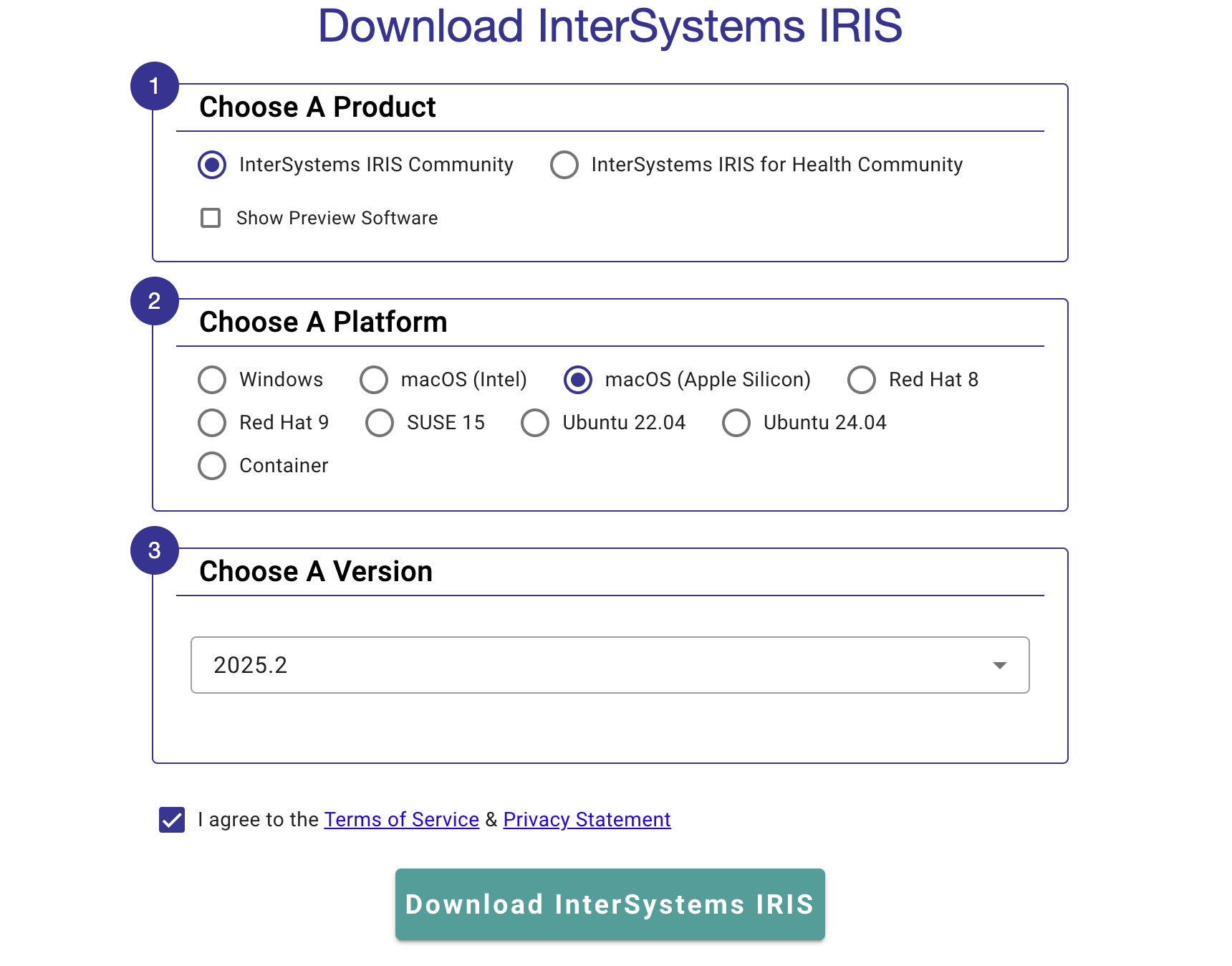Viewport: 1232px width, 966px height.
Task: Select Red Hat 9 radio button
Action: [x=212, y=423]
